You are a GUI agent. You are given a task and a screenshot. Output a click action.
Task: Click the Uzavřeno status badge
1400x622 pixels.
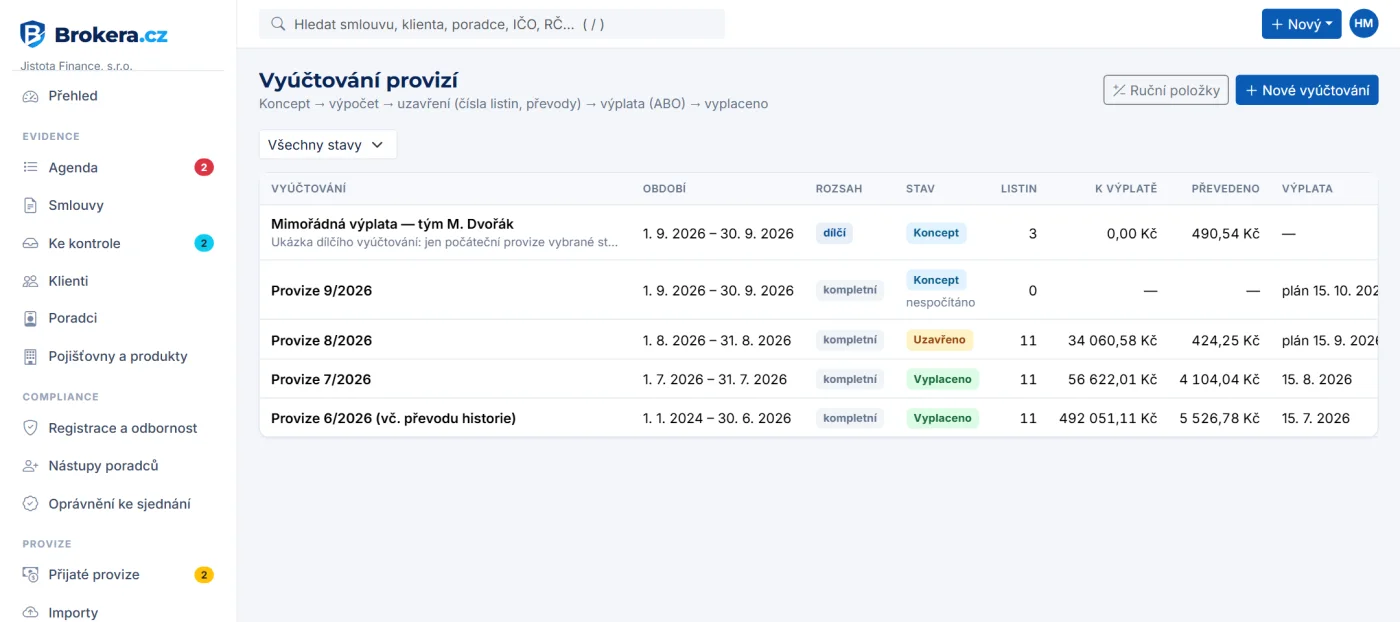click(940, 340)
